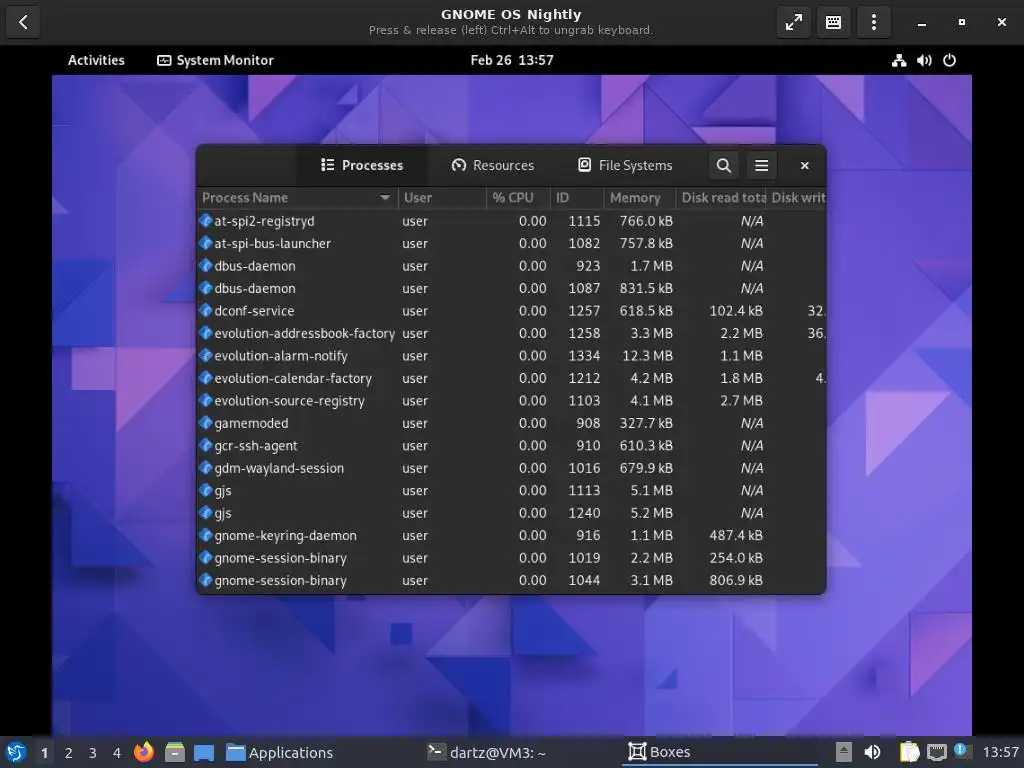
Task: Select the gcr-ssh-agent process
Action: [511, 445]
